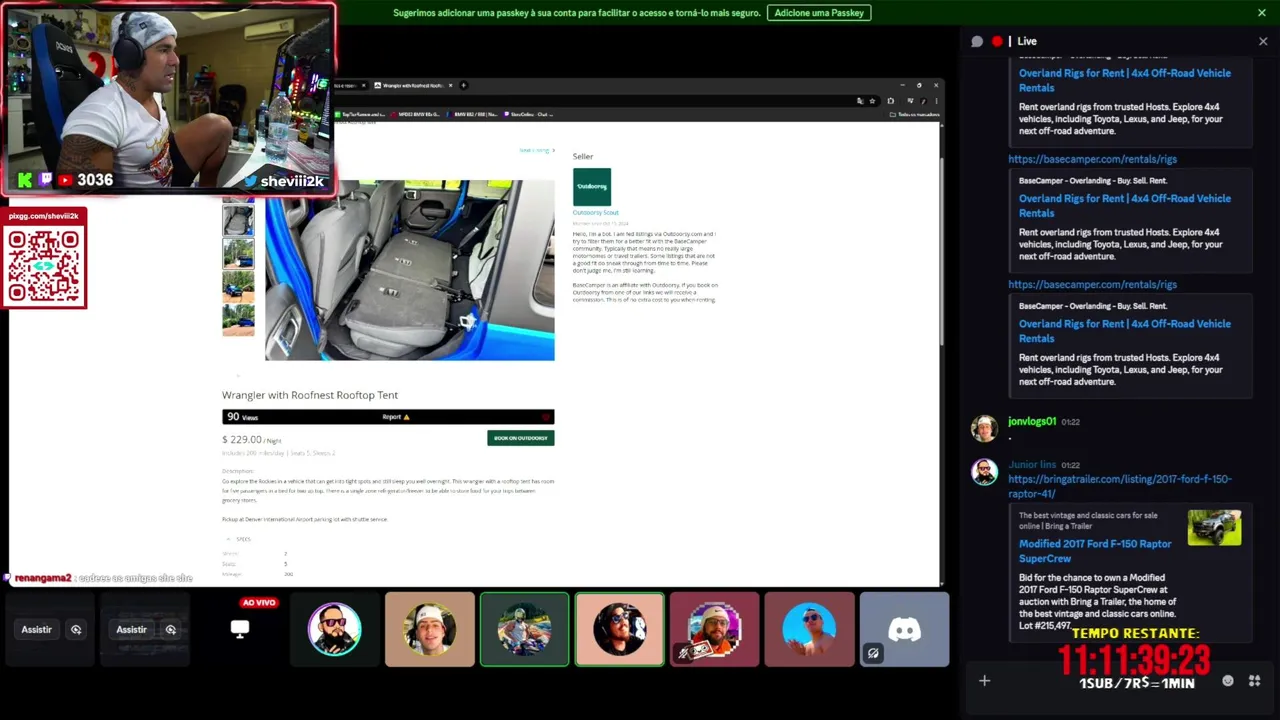Switch to the Wrangler with Roofnest browser tab
The image size is (1280, 720).
pos(410,85)
